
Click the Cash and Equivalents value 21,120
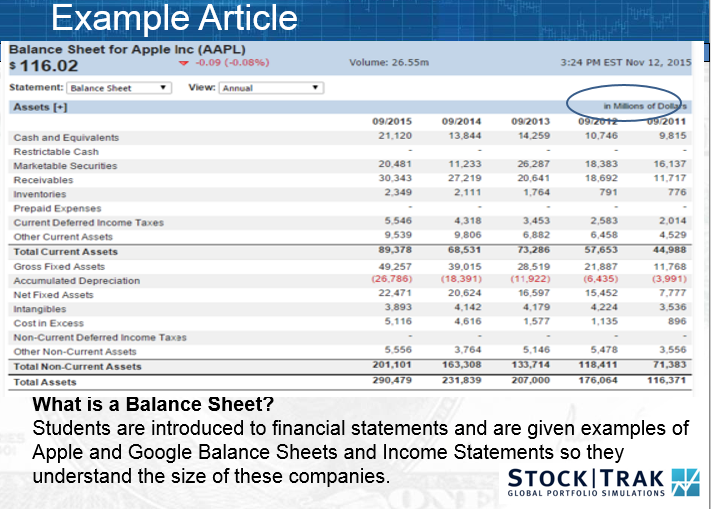pos(395,136)
